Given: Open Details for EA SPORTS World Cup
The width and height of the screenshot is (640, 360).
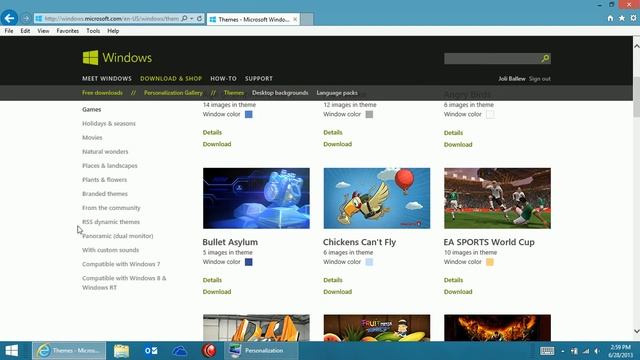Looking at the screenshot, I should tap(453, 280).
